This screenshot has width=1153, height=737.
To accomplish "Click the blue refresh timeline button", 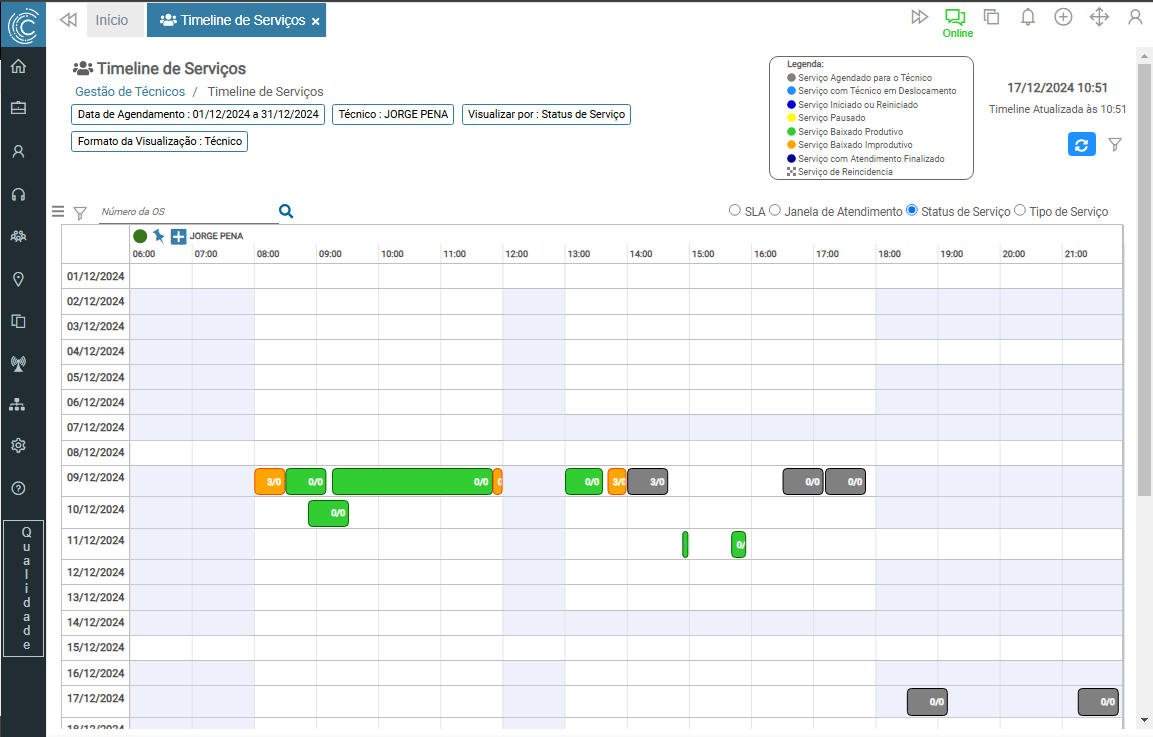I will 1081,145.
